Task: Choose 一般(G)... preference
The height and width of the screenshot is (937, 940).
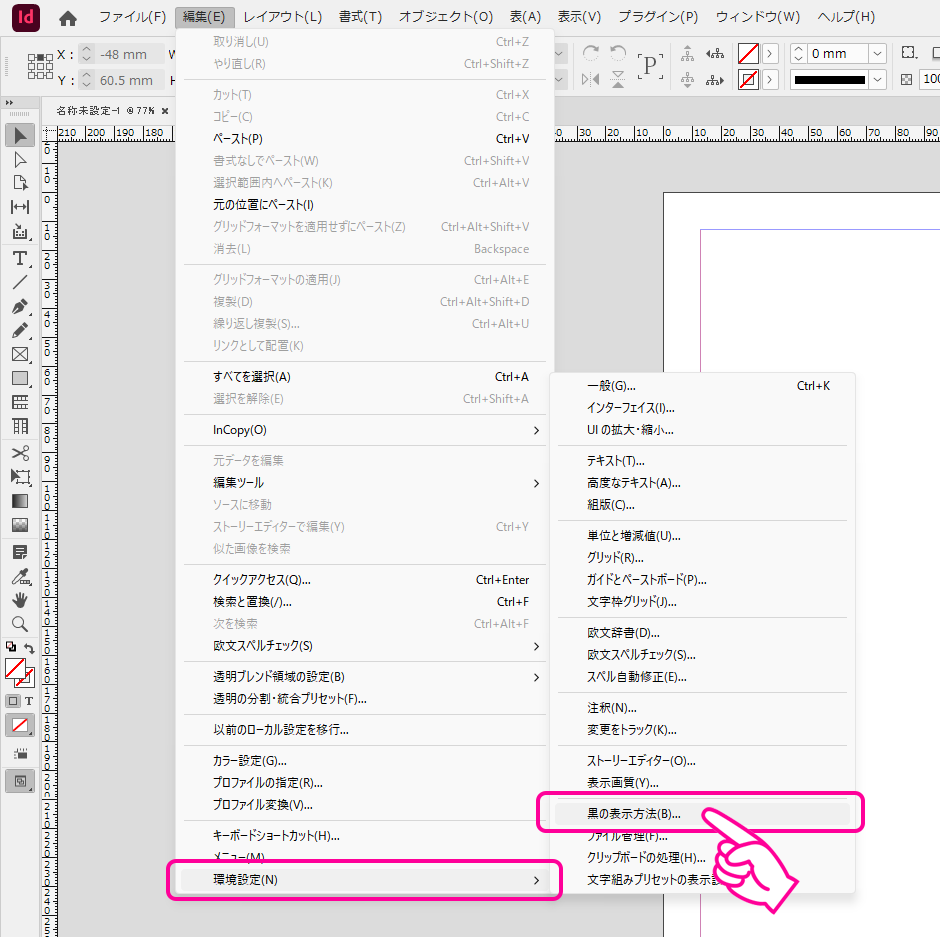Action: pos(702,385)
